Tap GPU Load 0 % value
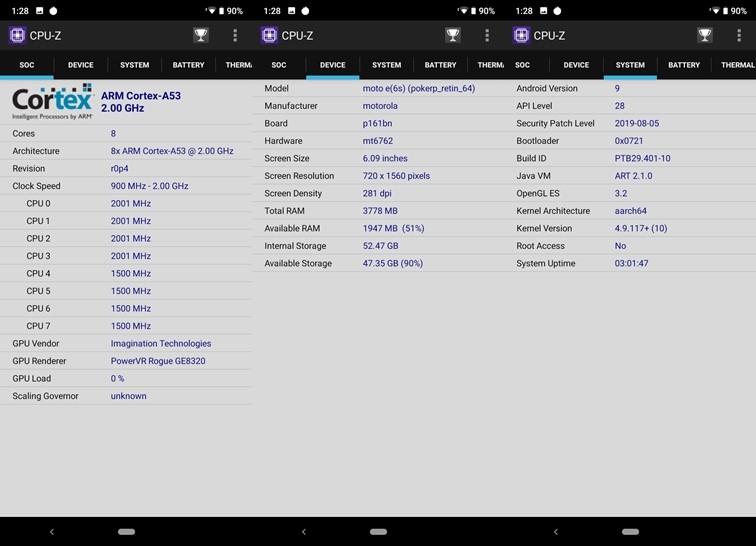The image size is (756, 546). (x=117, y=379)
